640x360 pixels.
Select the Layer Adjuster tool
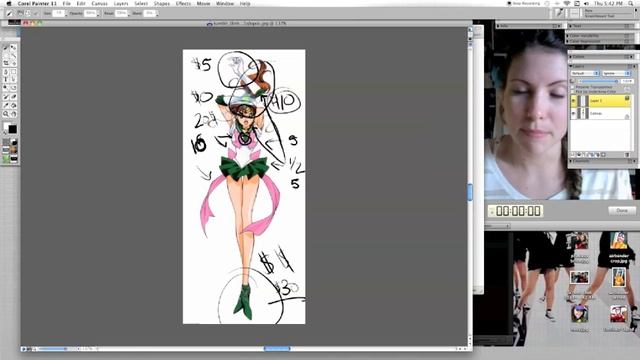[13, 48]
